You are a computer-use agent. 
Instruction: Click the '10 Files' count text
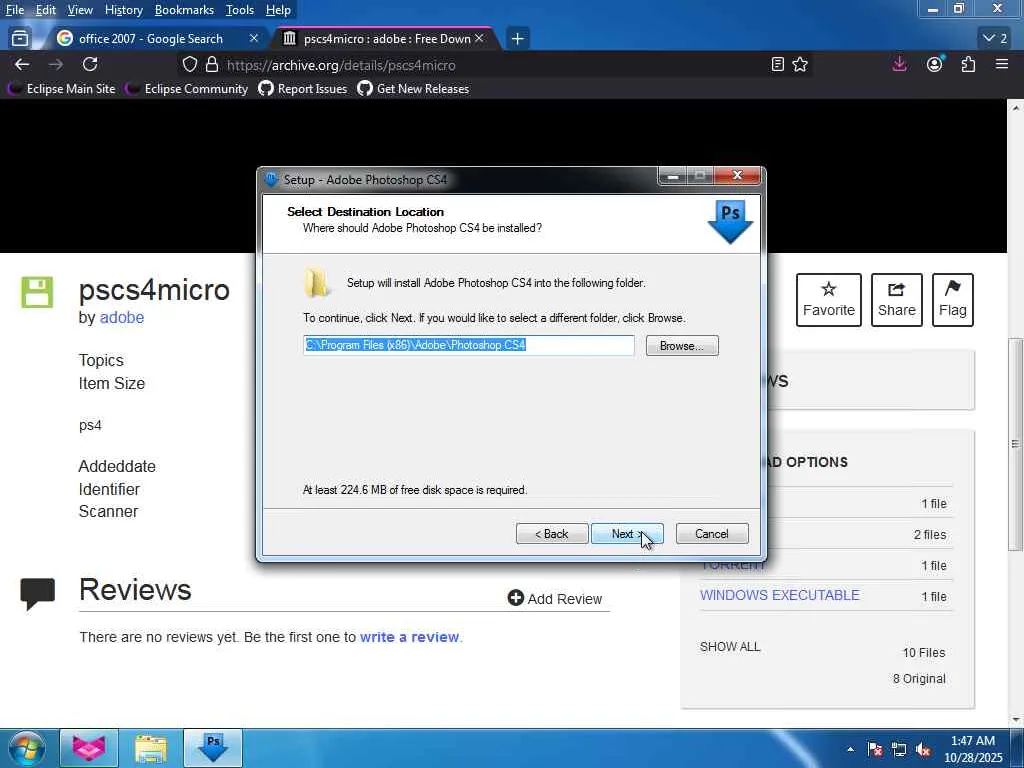[x=923, y=652]
